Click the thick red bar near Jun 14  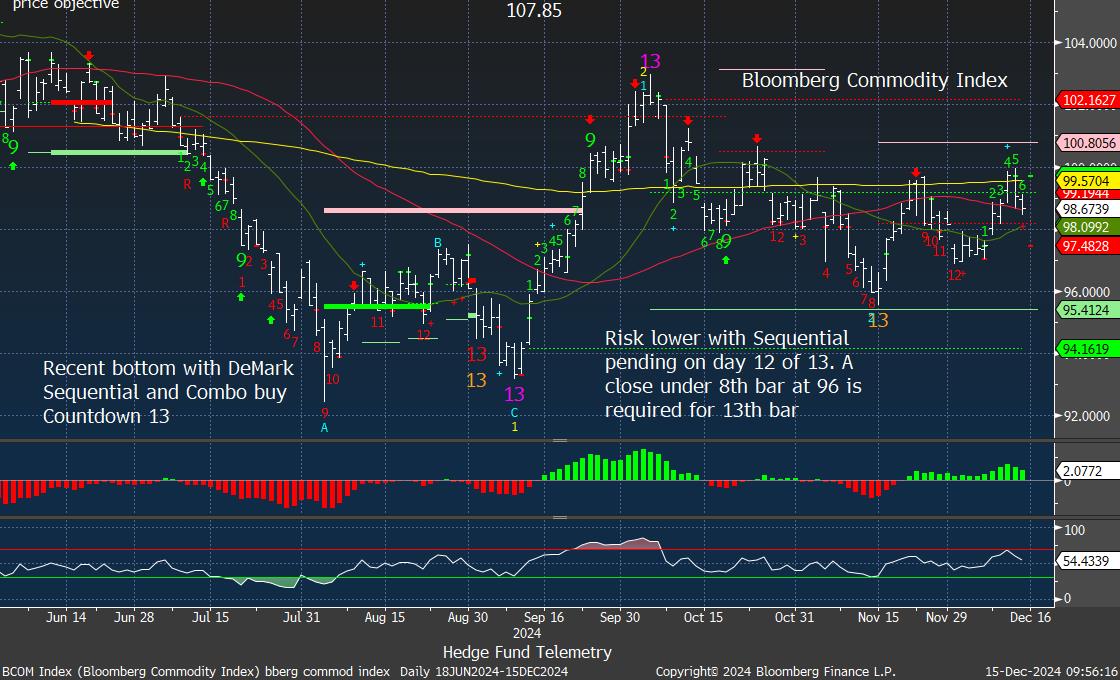pyautogui.click(x=81, y=103)
